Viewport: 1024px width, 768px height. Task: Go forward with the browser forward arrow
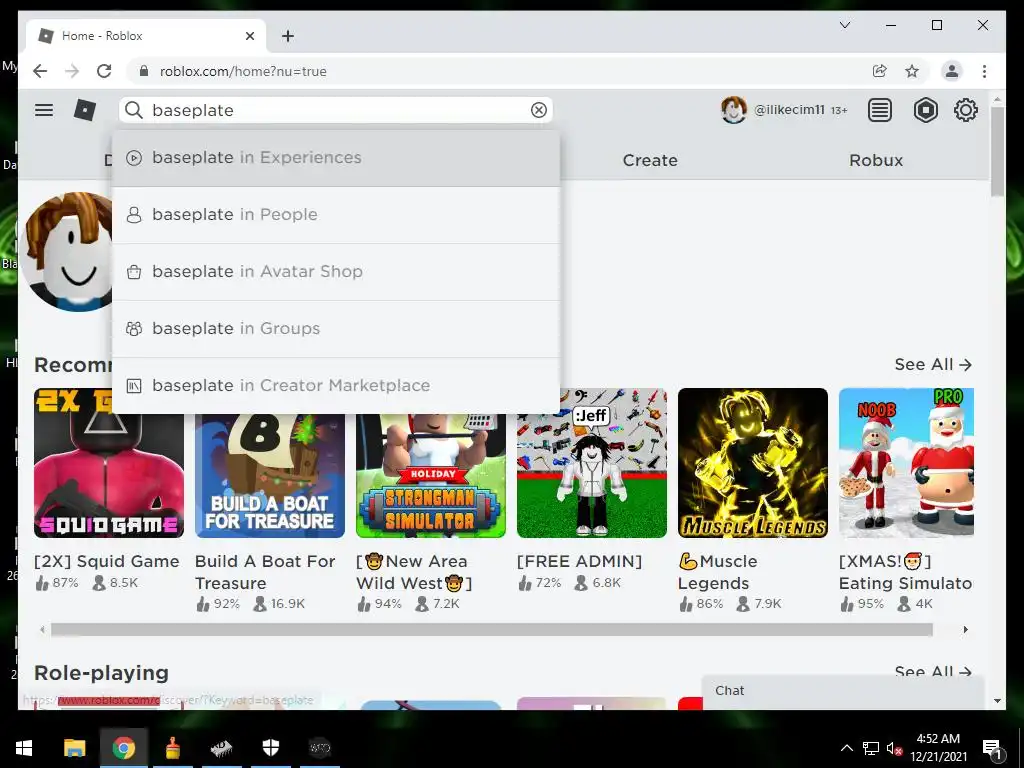point(72,71)
